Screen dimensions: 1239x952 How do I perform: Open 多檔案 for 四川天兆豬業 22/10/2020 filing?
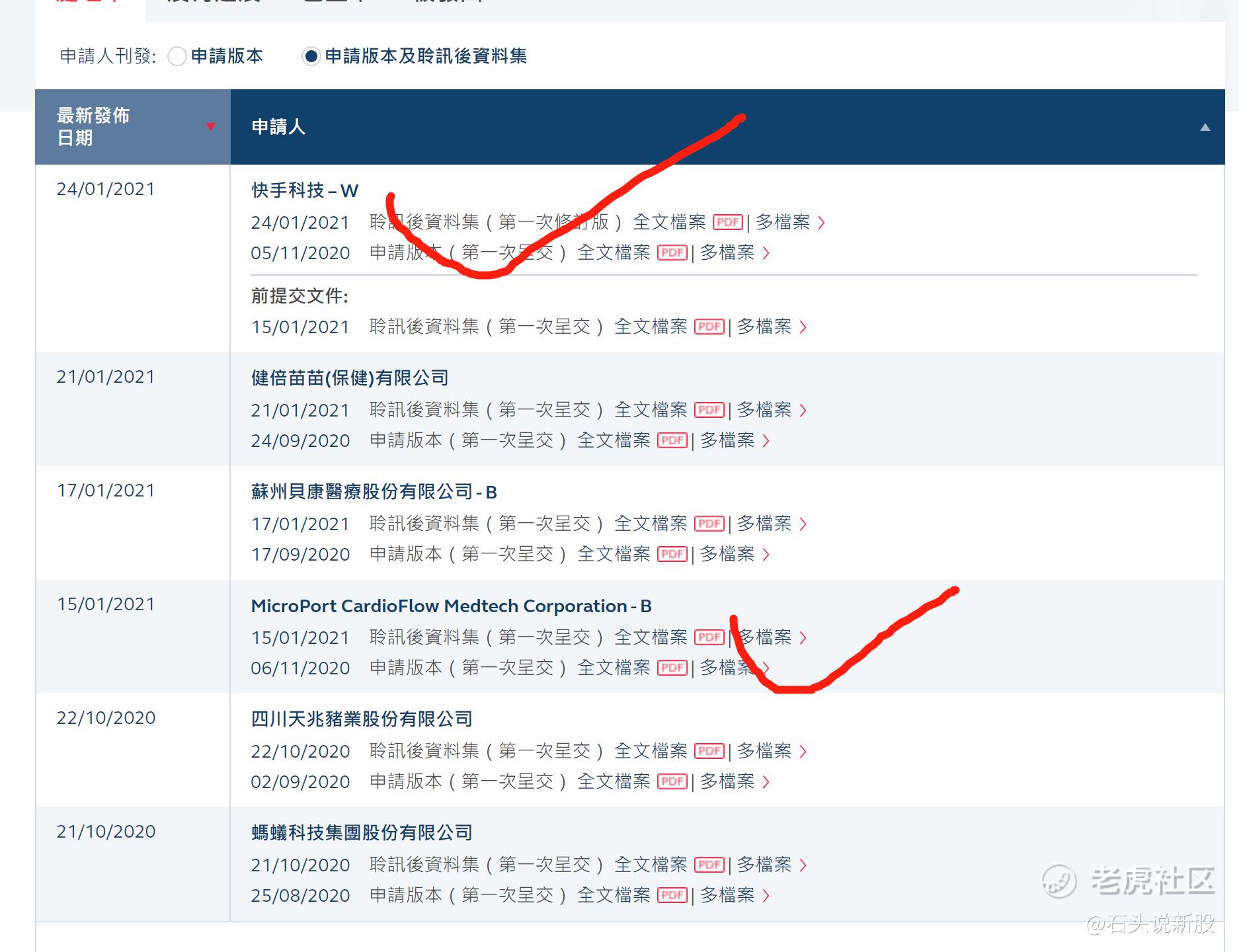click(772, 751)
